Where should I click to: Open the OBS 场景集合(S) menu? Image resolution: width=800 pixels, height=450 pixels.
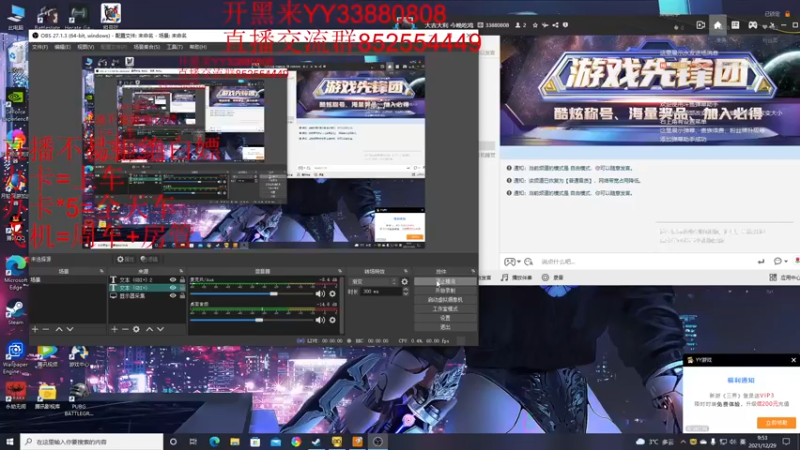[x=146, y=47]
